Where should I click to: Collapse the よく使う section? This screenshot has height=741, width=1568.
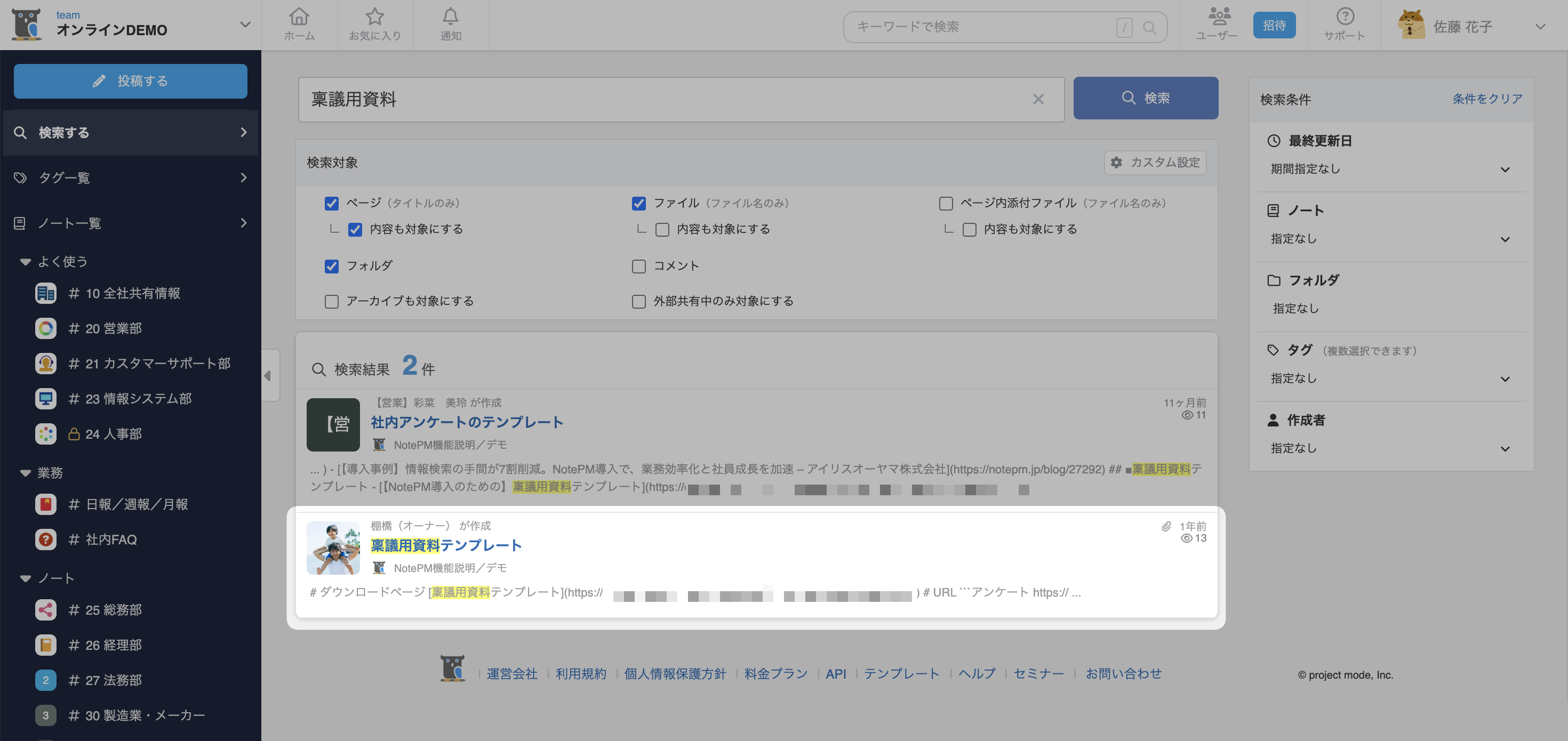(x=25, y=262)
